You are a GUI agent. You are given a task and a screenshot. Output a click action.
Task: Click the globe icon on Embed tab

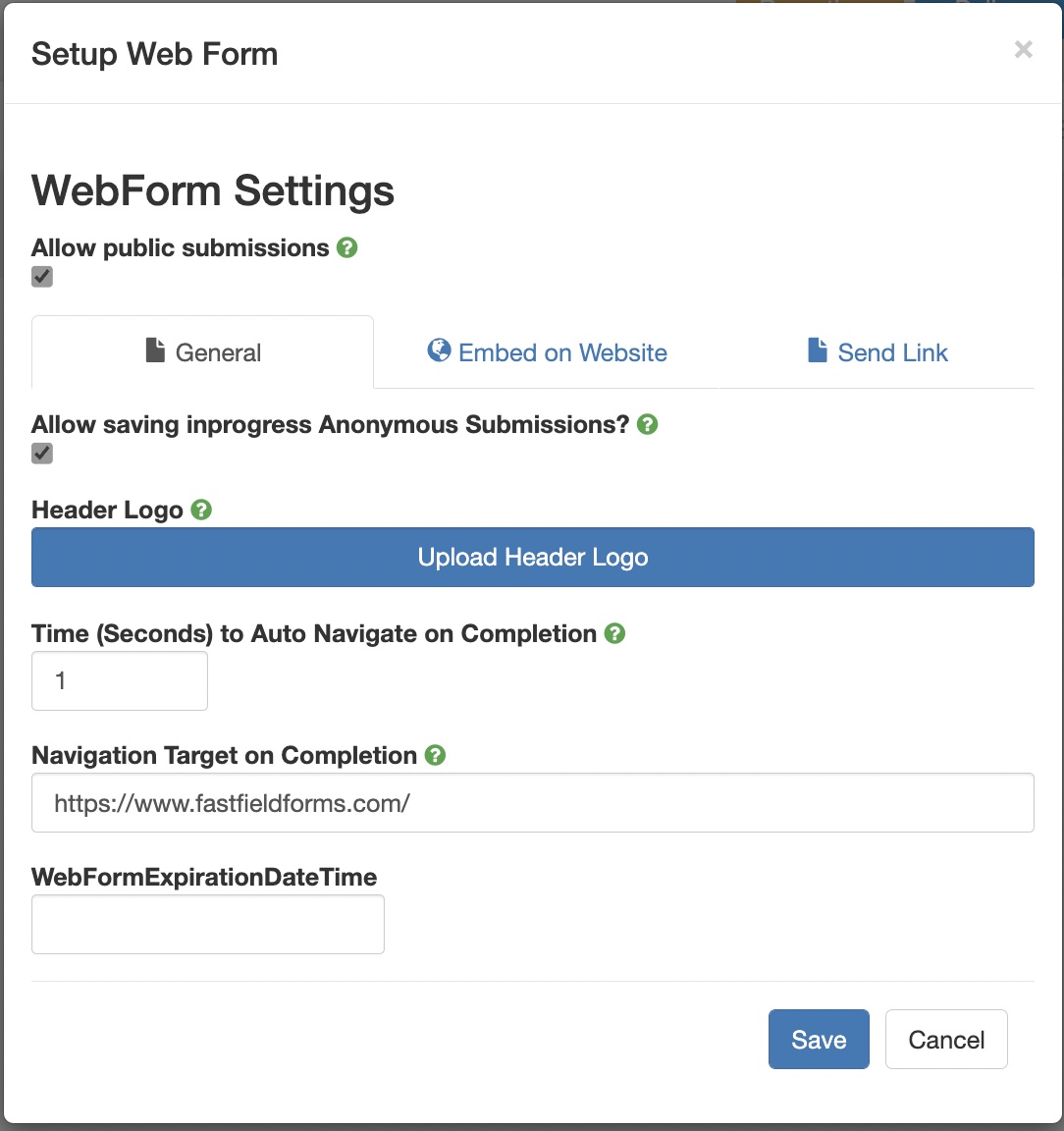(439, 350)
